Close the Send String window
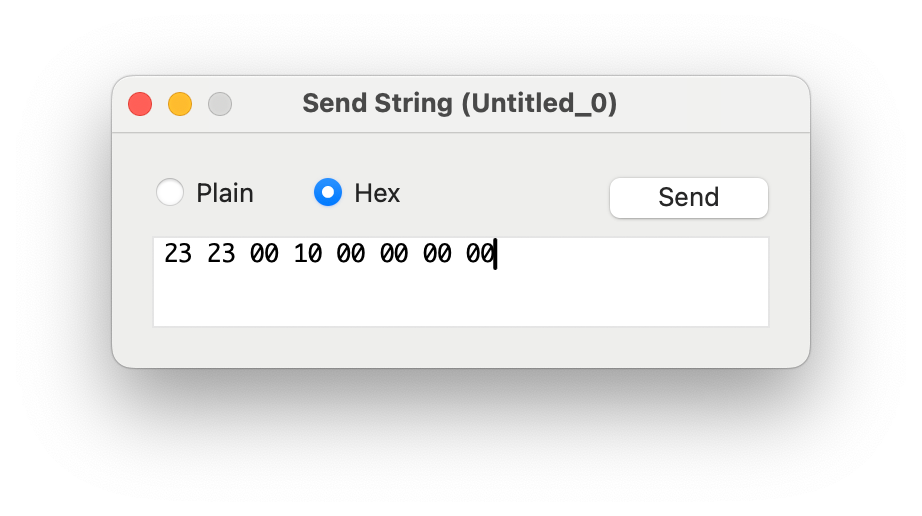This screenshot has height=516, width=922. pyautogui.click(x=140, y=104)
